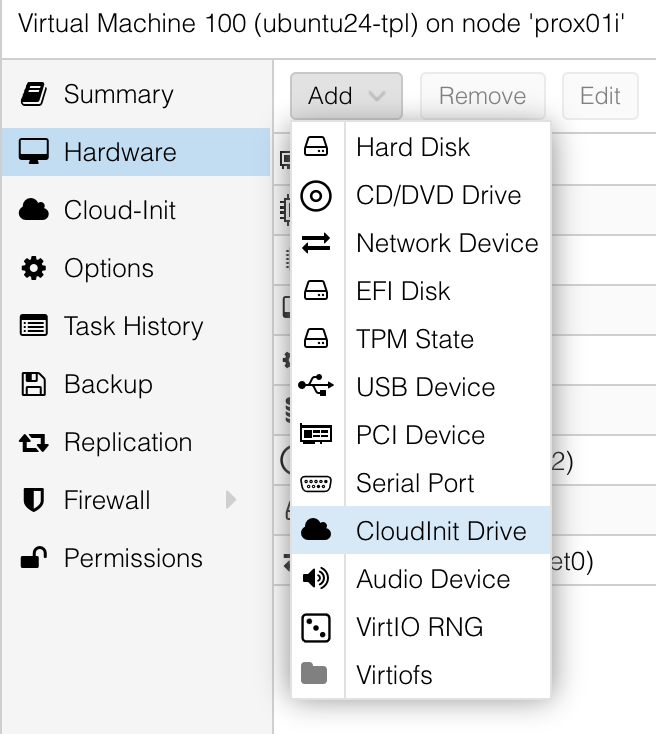
Task: Expand the Firewall submenu arrow
Action: pyautogui.click(x=230, y=500)
